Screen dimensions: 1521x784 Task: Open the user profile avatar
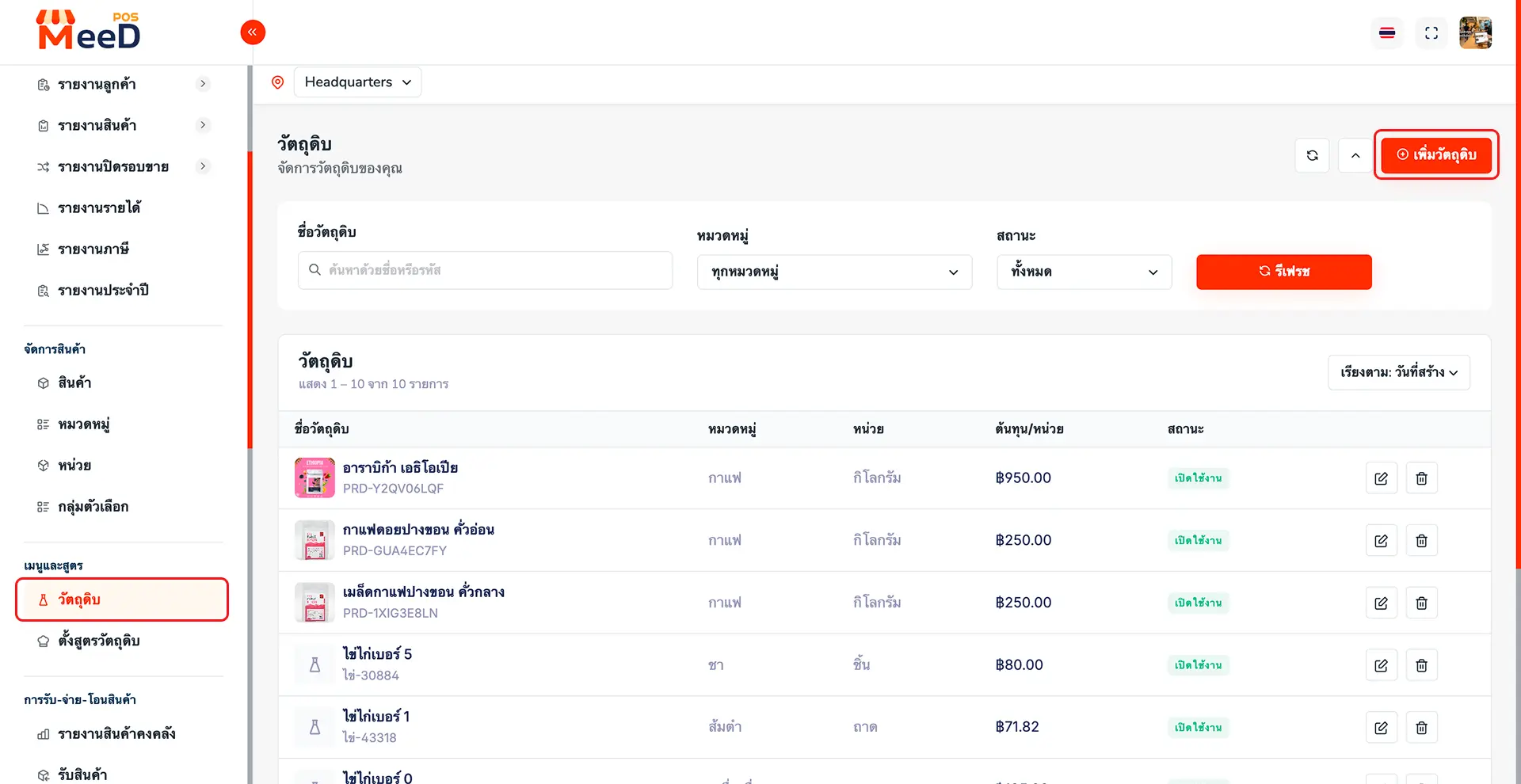point(1475,33)
